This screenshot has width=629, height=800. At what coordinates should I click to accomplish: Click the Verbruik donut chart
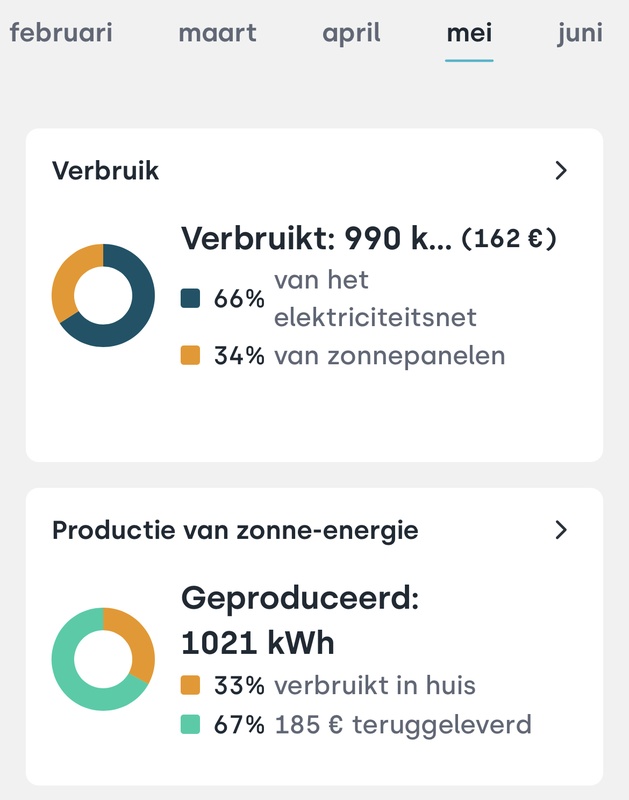tap(103, 298)
